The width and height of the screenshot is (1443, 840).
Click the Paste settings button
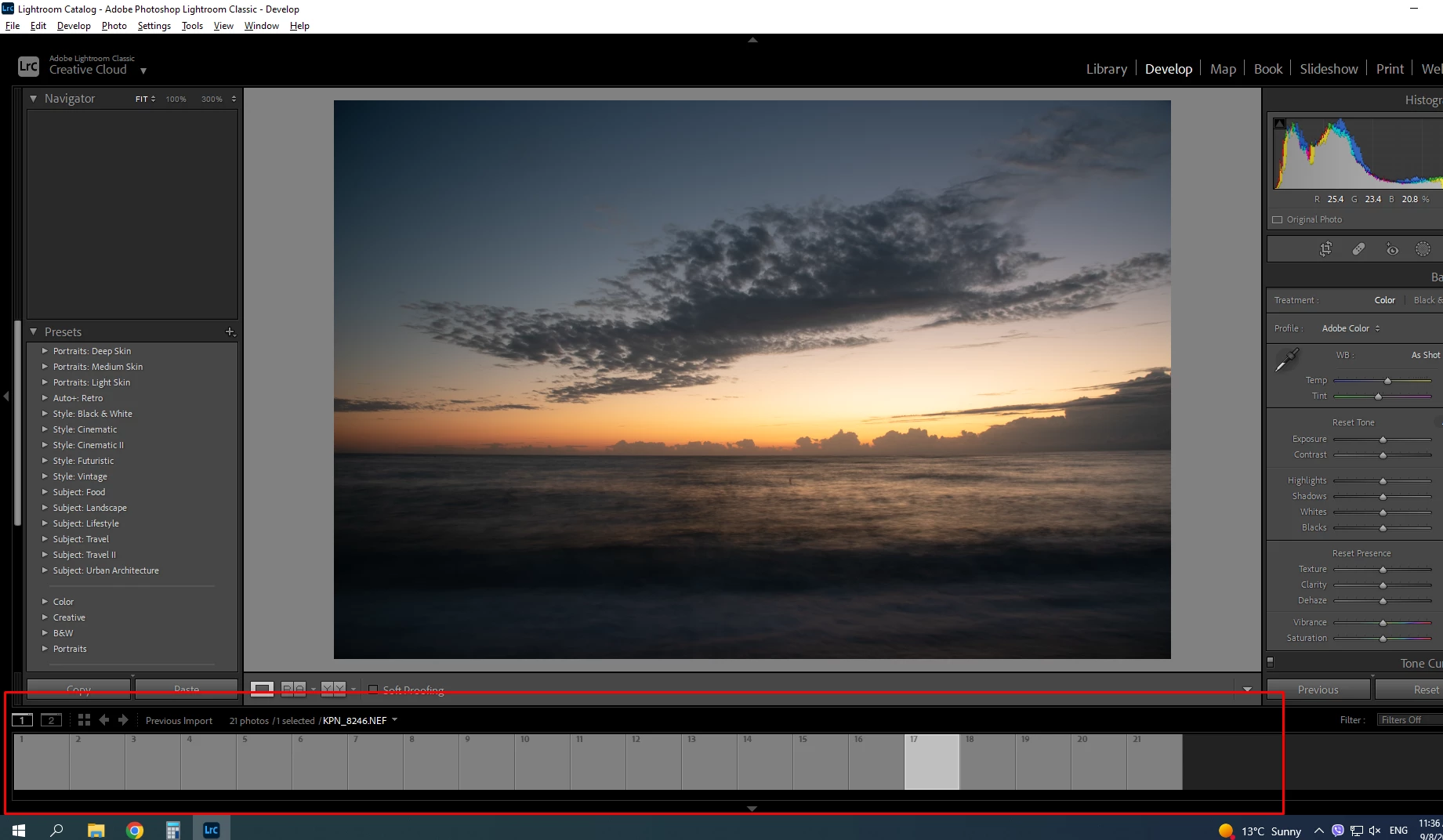pos(186,688)
